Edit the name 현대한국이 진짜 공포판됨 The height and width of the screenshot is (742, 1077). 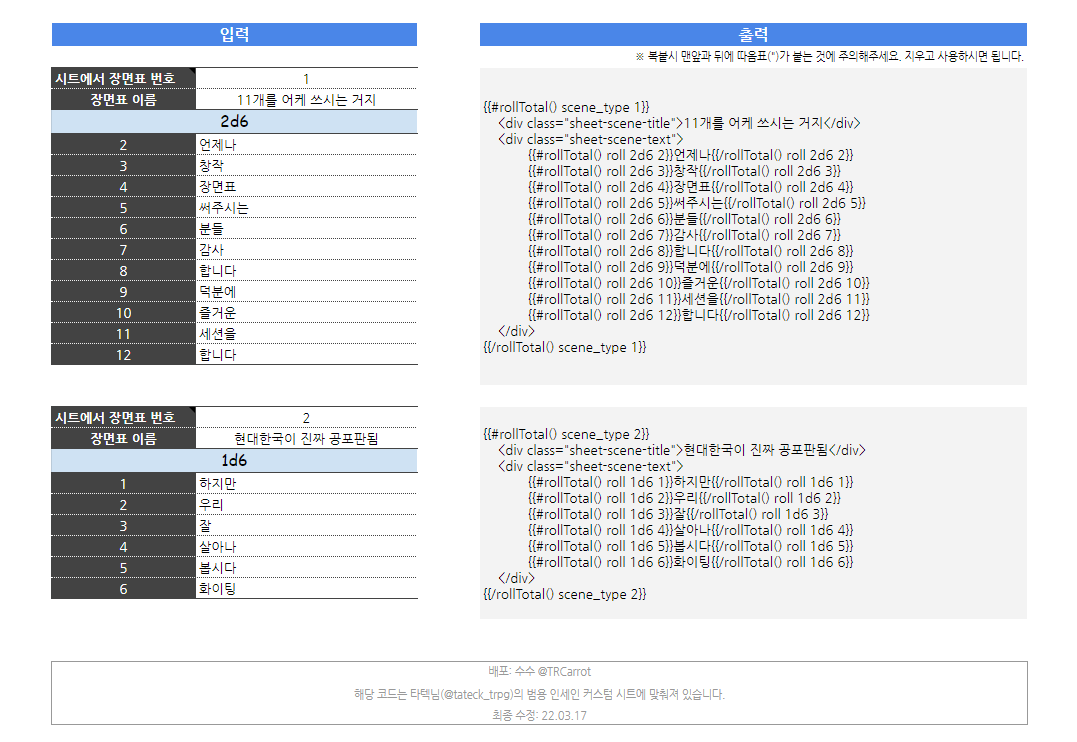(306, 439)
